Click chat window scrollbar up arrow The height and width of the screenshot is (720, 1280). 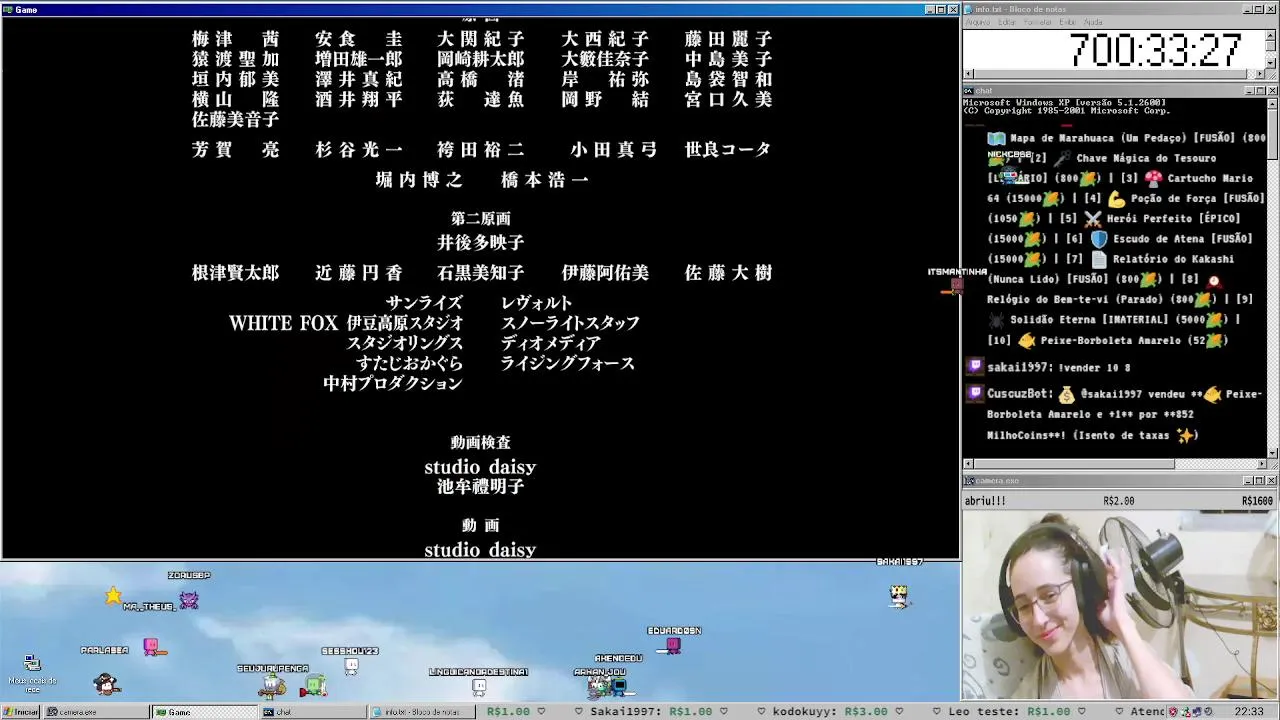[x=1272, y=104]
